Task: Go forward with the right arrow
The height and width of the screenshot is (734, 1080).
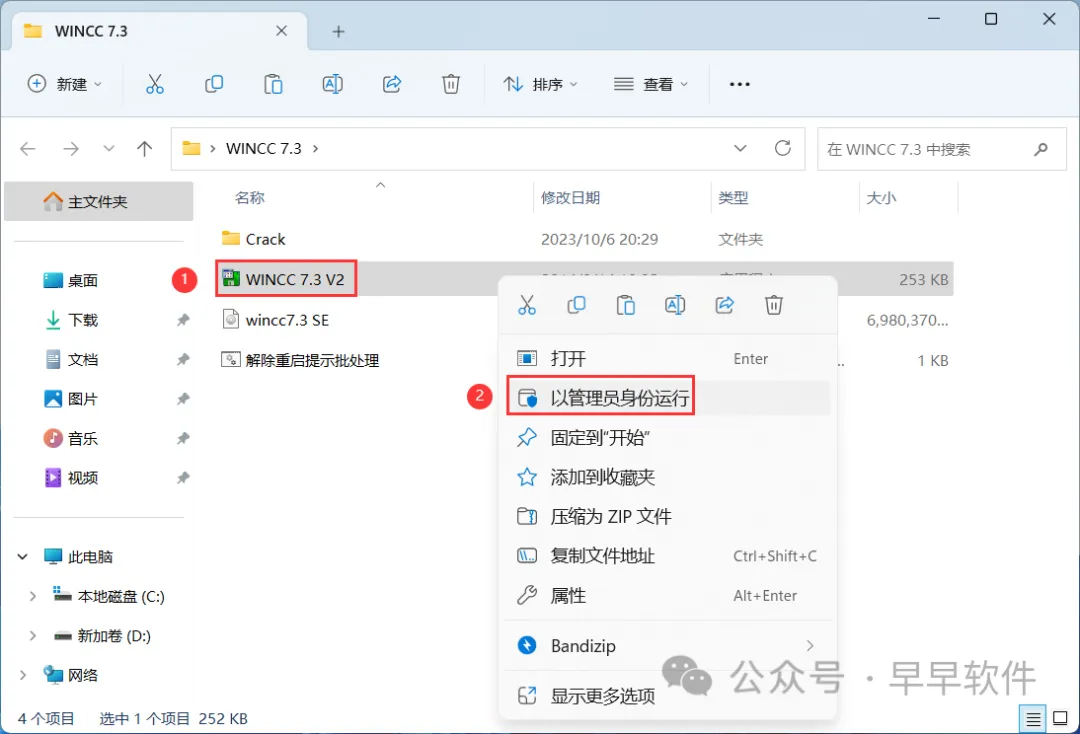Action: (71, 149)
